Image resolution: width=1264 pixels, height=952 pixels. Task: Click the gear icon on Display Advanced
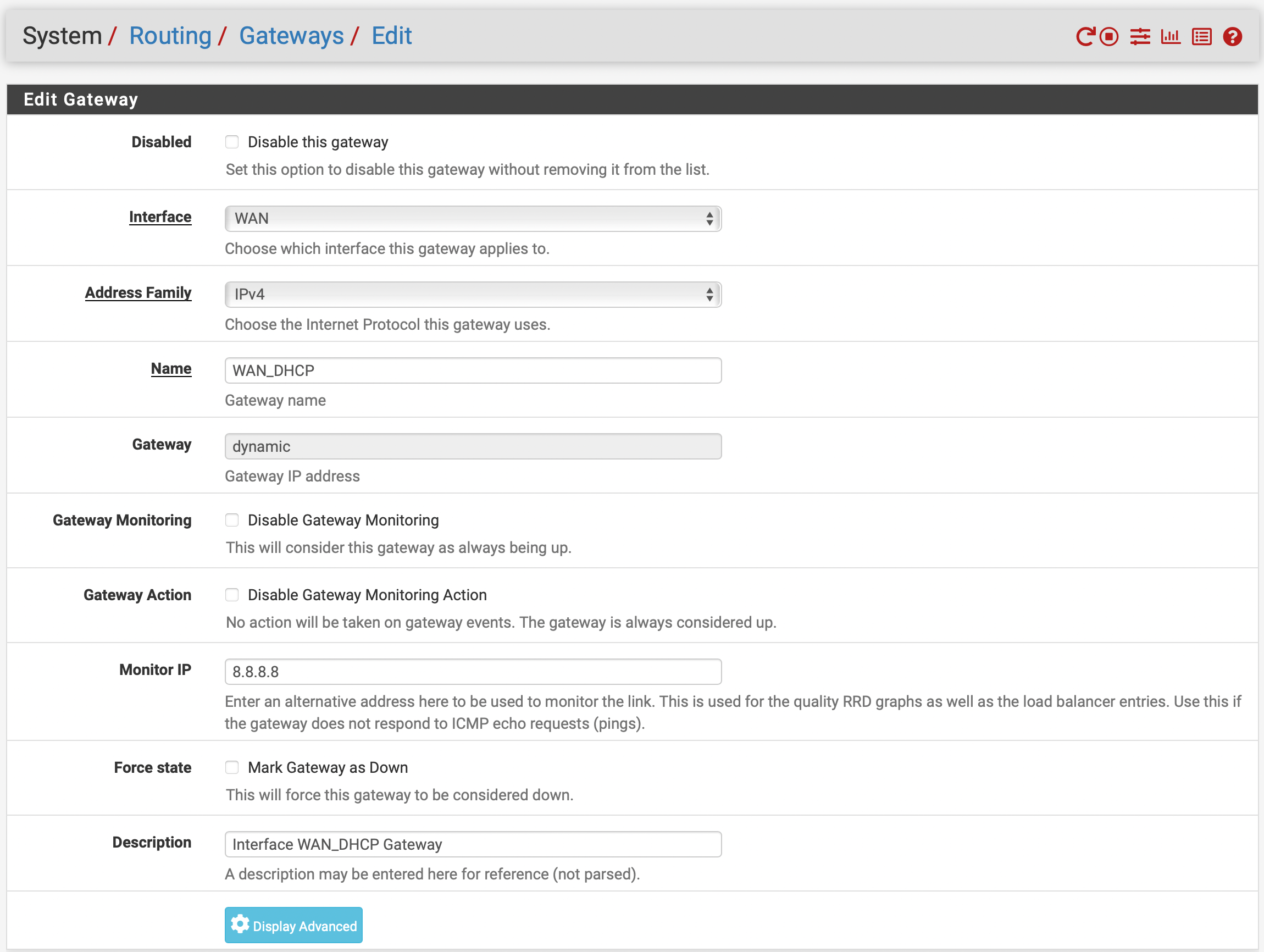(240, 925)
